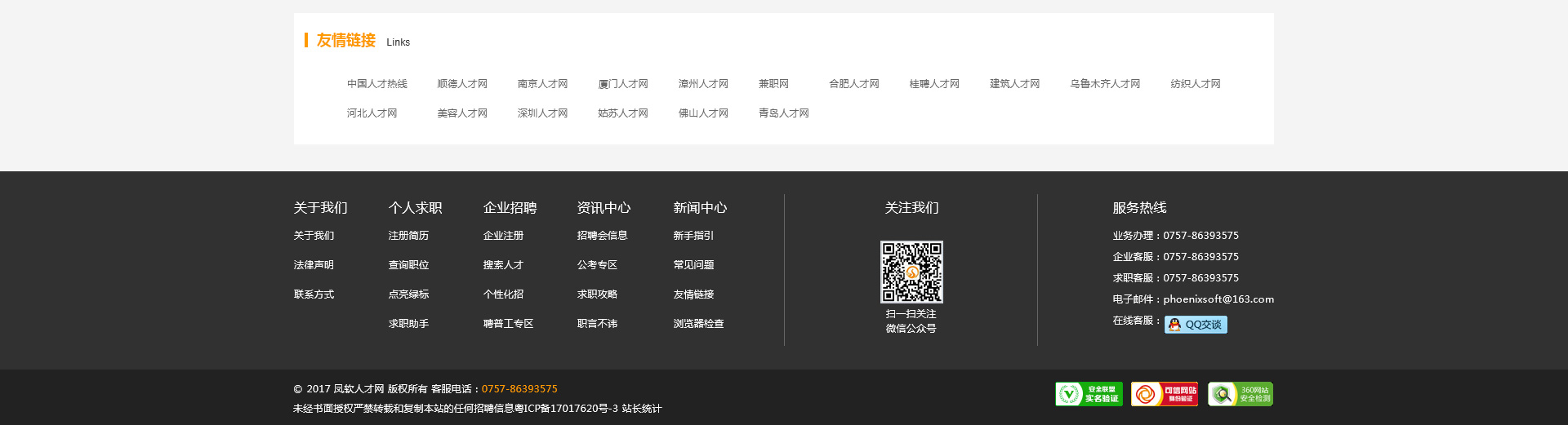Click the QQ交谈 online chat button
The image size is (1568, 425).
point(1196,325)
